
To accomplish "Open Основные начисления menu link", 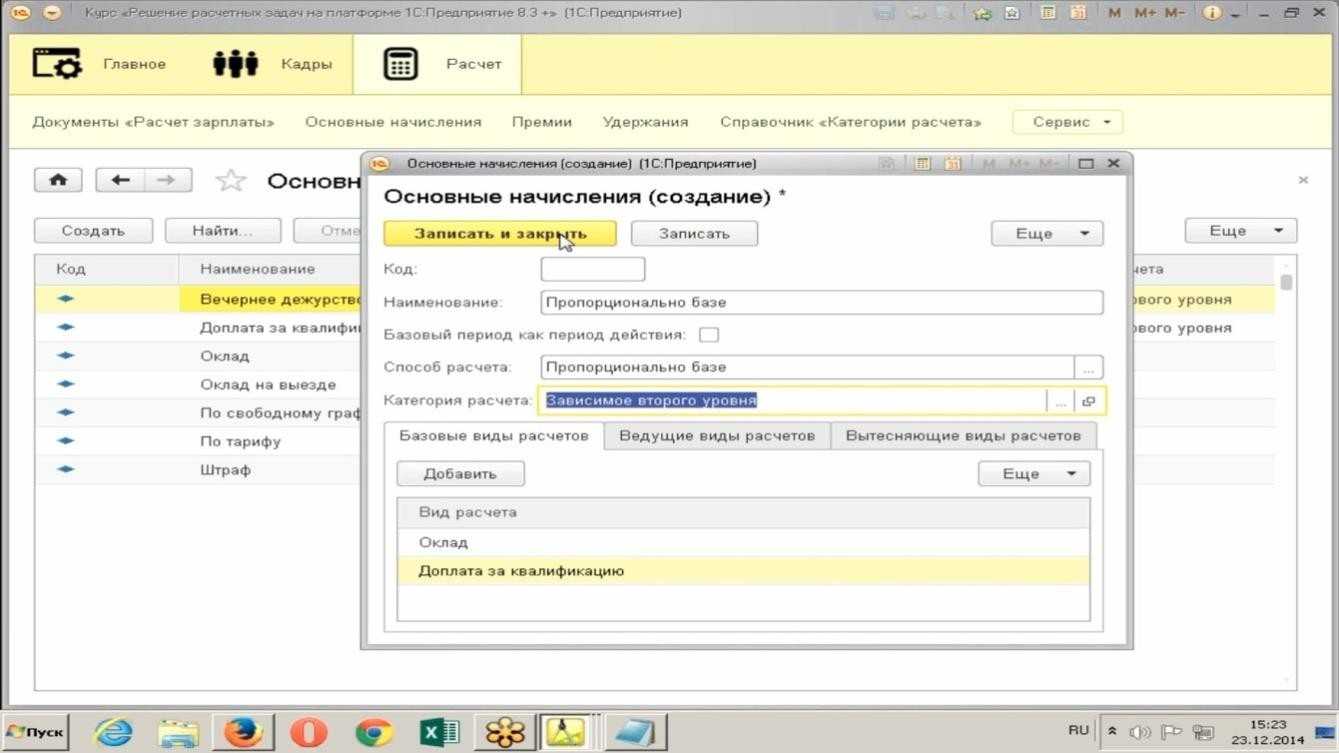I will 393,122.
